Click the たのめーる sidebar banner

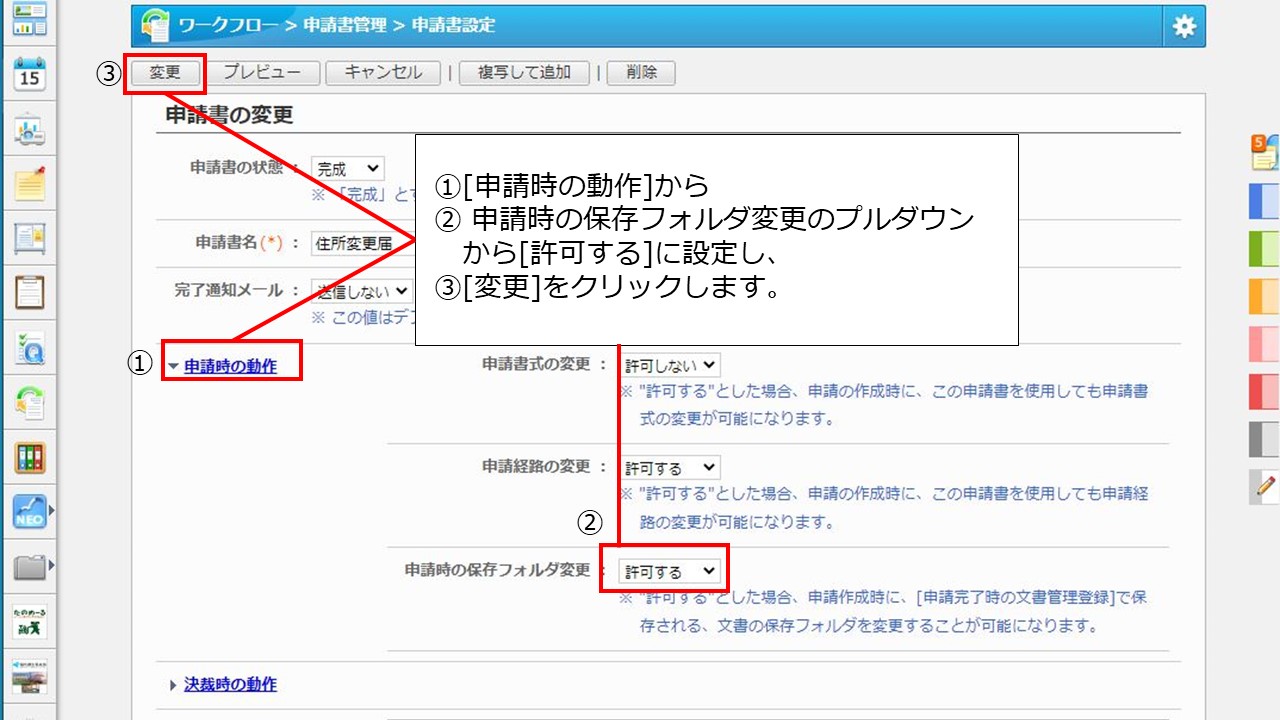(x=30, y=622)
